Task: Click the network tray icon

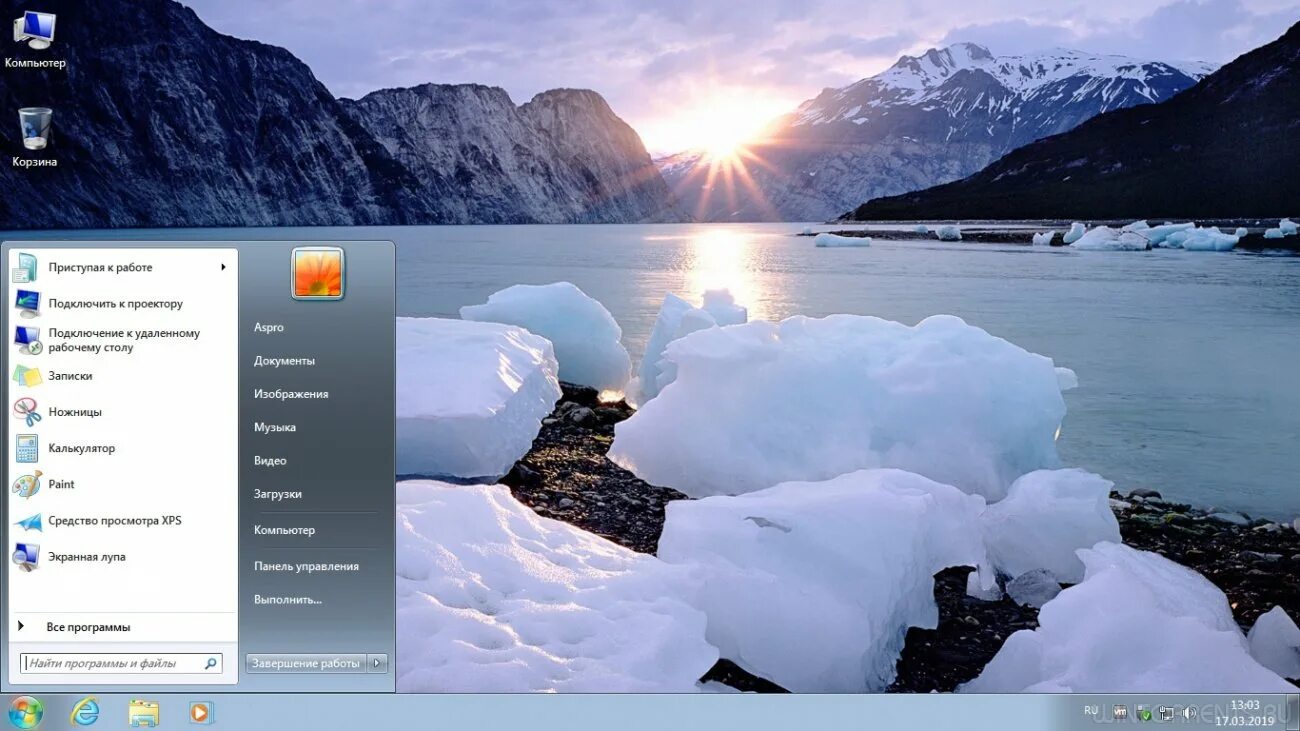Action: coord(1166,713)
